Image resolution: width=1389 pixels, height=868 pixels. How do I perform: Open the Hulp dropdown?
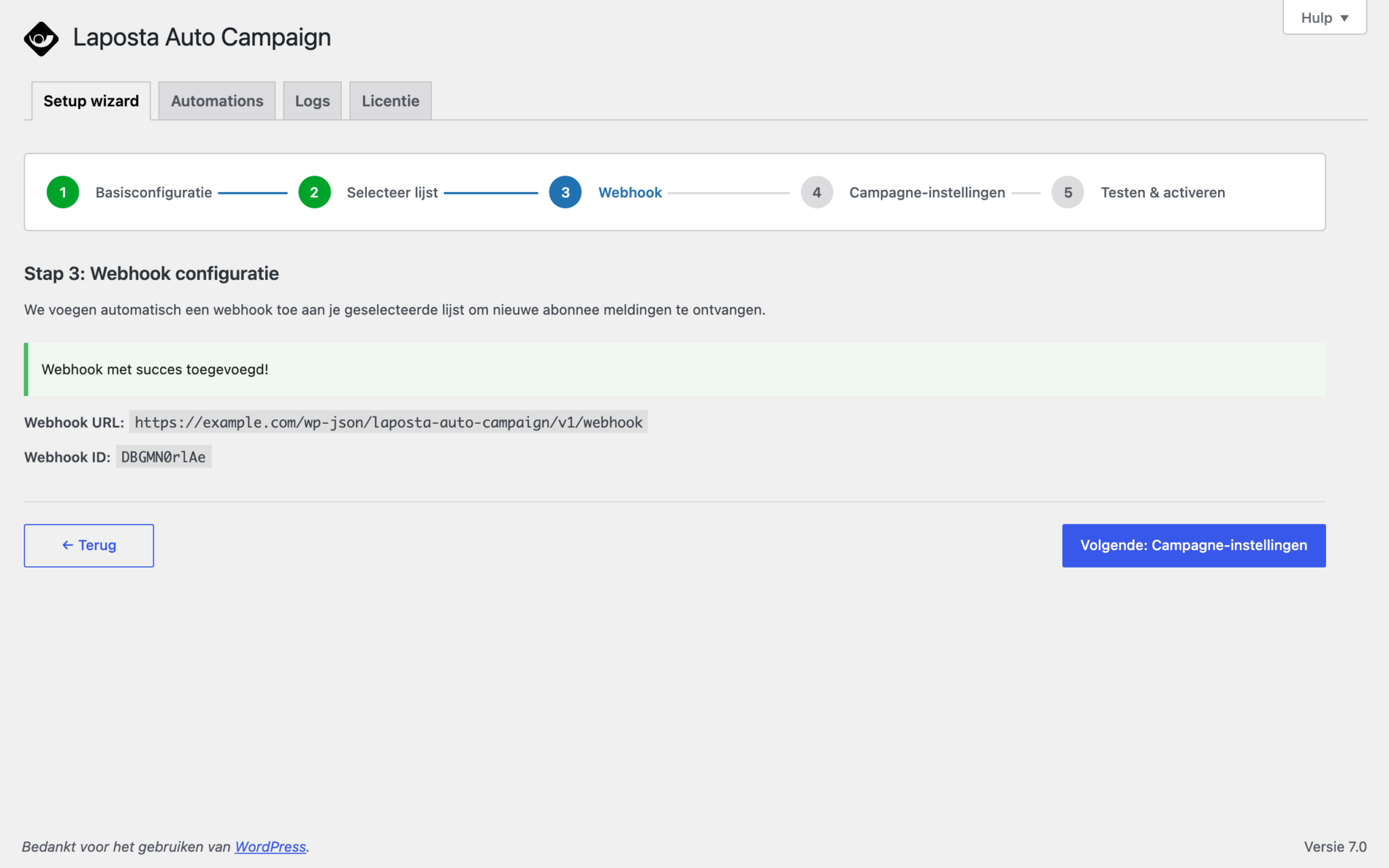pos(1324,18)
